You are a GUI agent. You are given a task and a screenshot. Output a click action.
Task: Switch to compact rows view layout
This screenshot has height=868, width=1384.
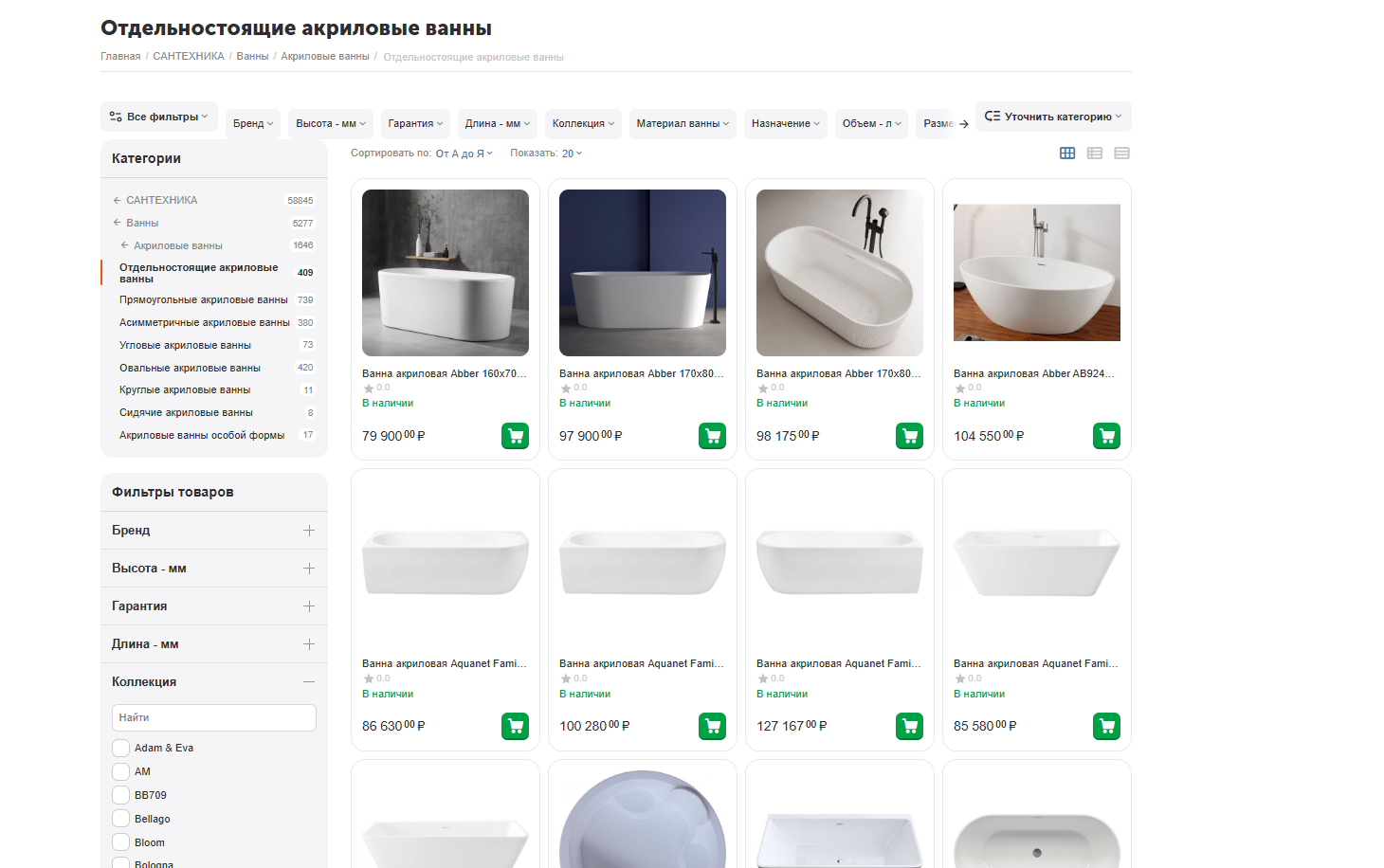1122,154
